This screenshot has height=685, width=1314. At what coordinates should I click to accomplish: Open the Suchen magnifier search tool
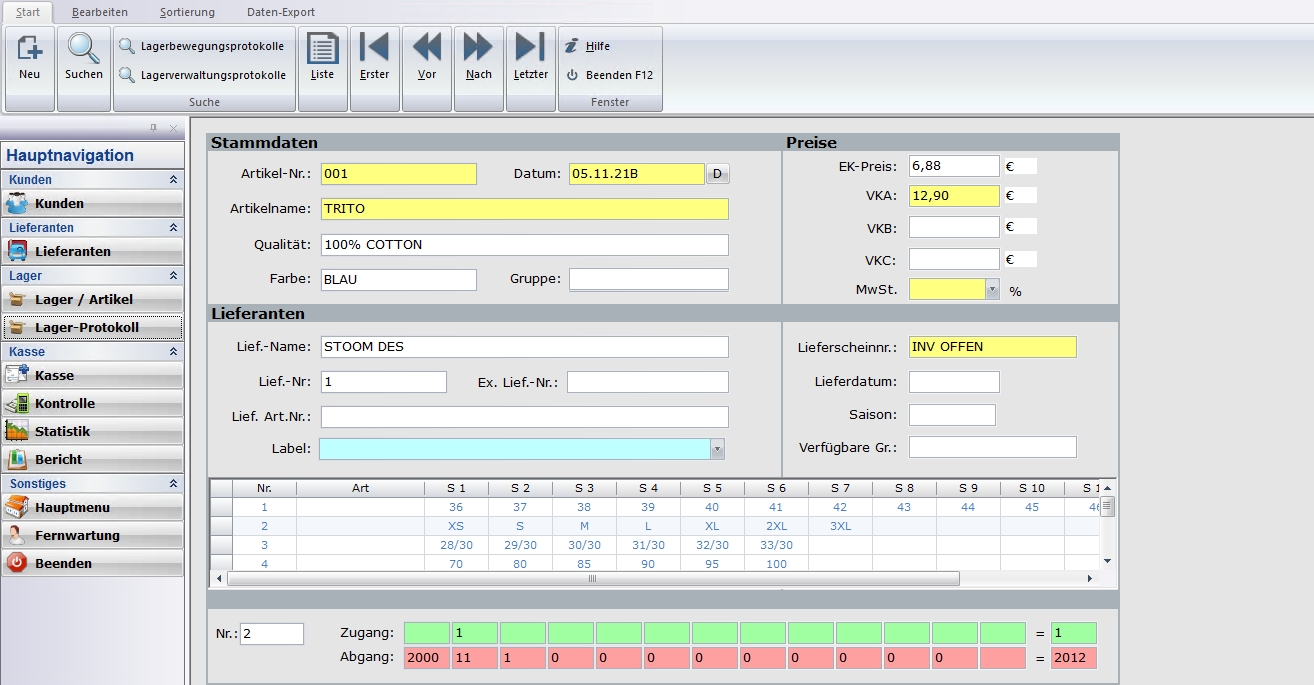tap(83, 57)
